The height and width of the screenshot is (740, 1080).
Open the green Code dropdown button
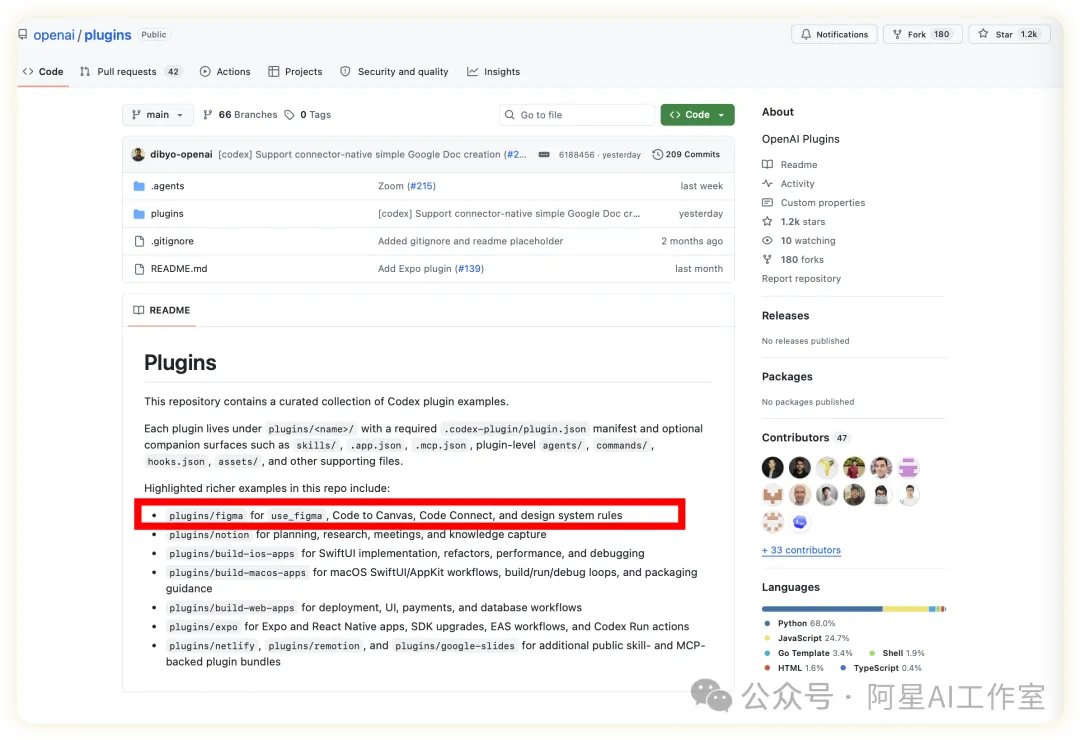[697, 115]
